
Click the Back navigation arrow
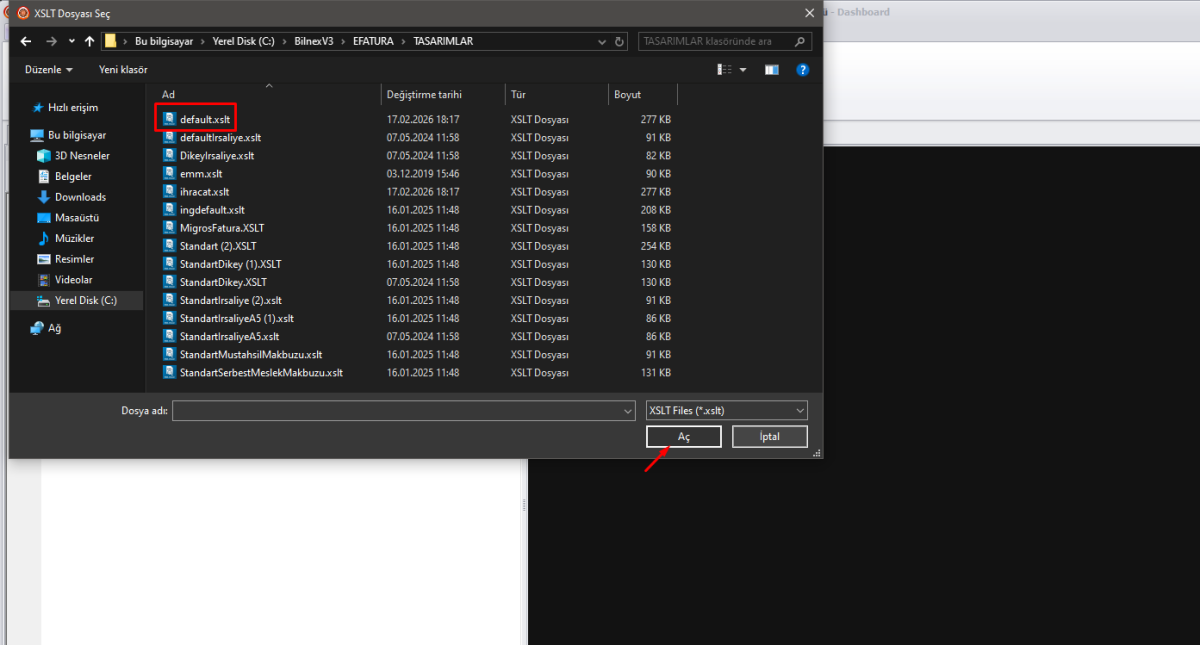point(26,42)
